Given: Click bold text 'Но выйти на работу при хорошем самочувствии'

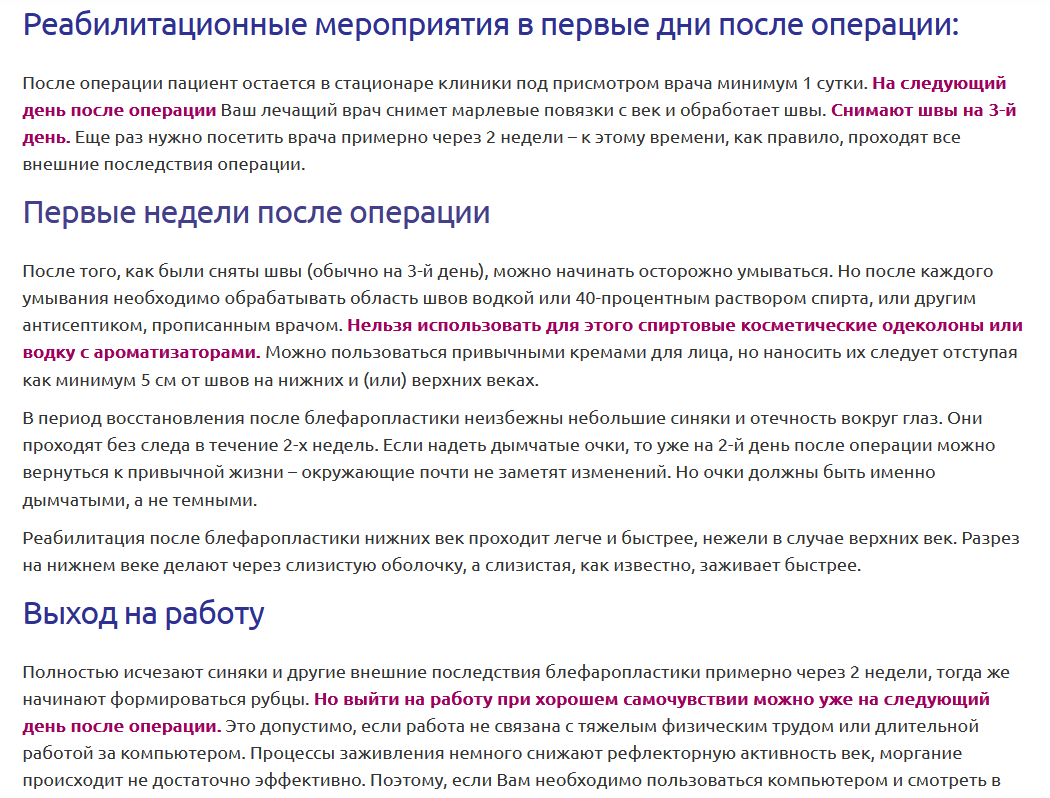Looking at the screenshot, I should click(x=532, y=700).
